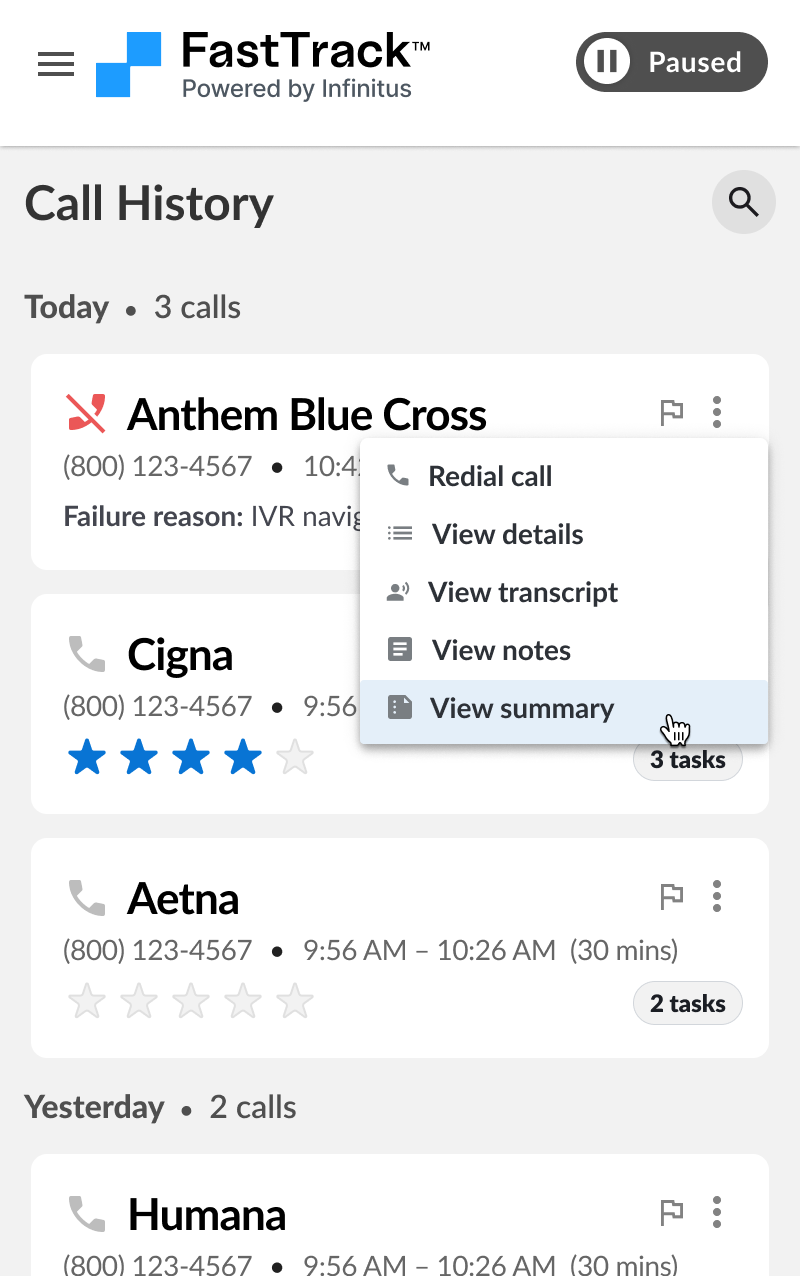800x1276 pixels.
Task: Click the phone icon beside Cigna
Action: coord(87,654)
